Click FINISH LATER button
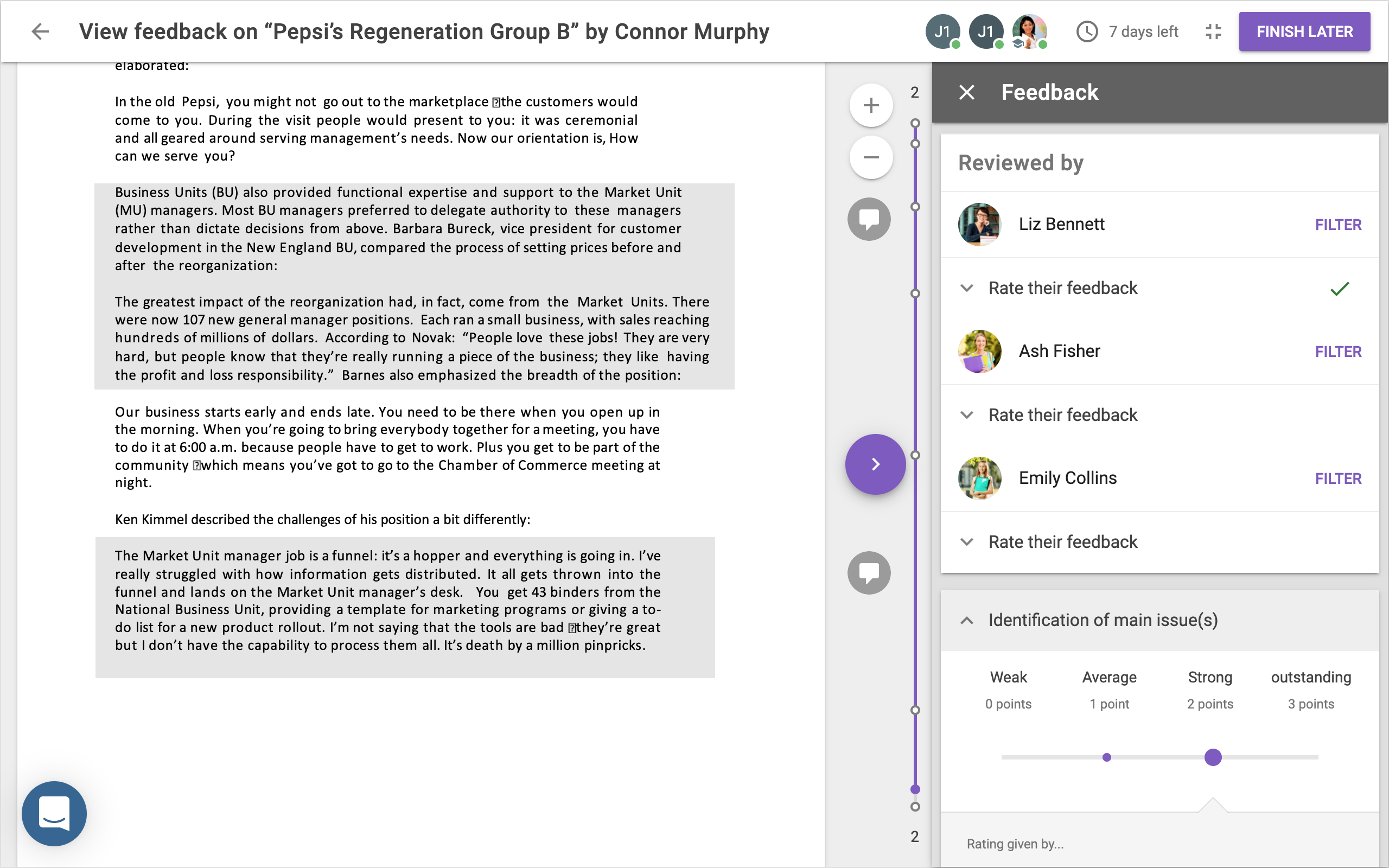The height and width of the screenshot is (868, 1389). point(1304,31)
